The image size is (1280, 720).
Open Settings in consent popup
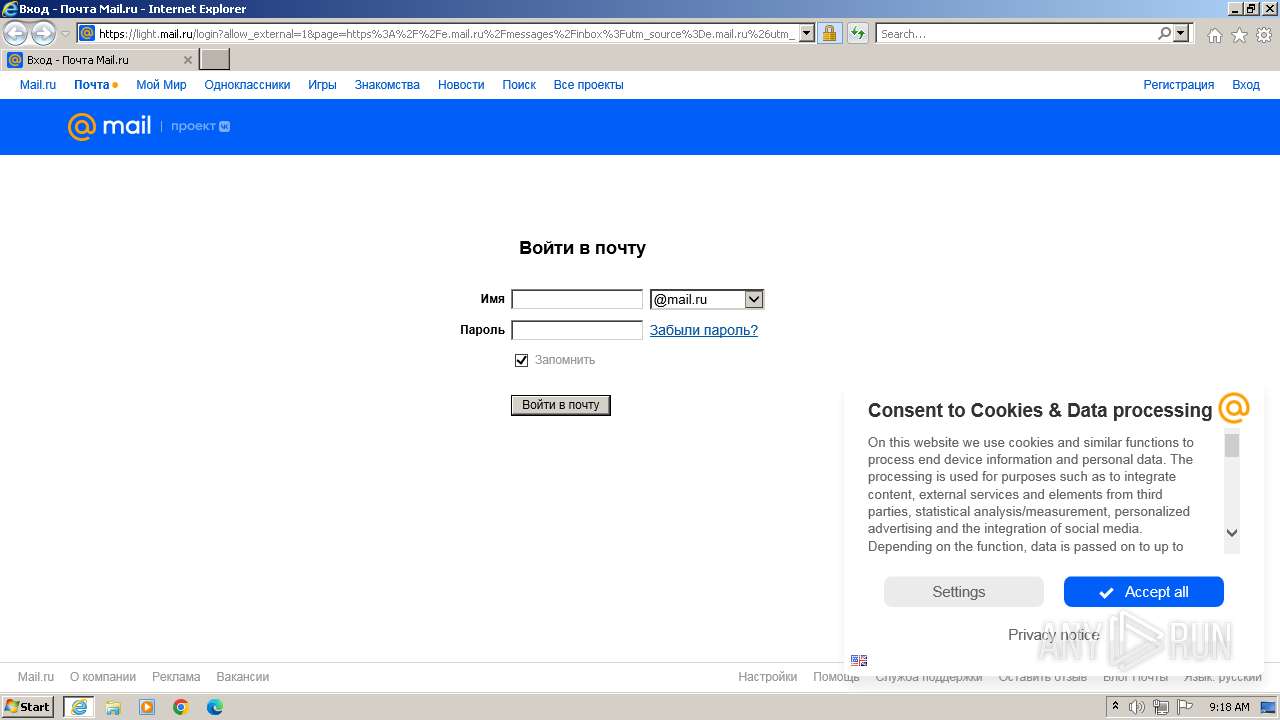(x=964, y=592)
